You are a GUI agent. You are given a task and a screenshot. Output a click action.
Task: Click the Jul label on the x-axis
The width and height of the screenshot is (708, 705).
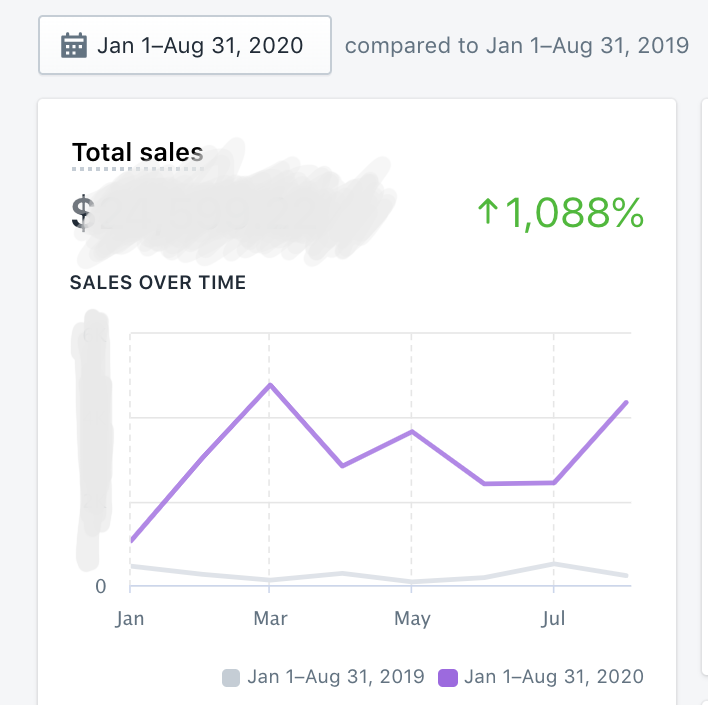pyautogui.click(x=553, y=619)
